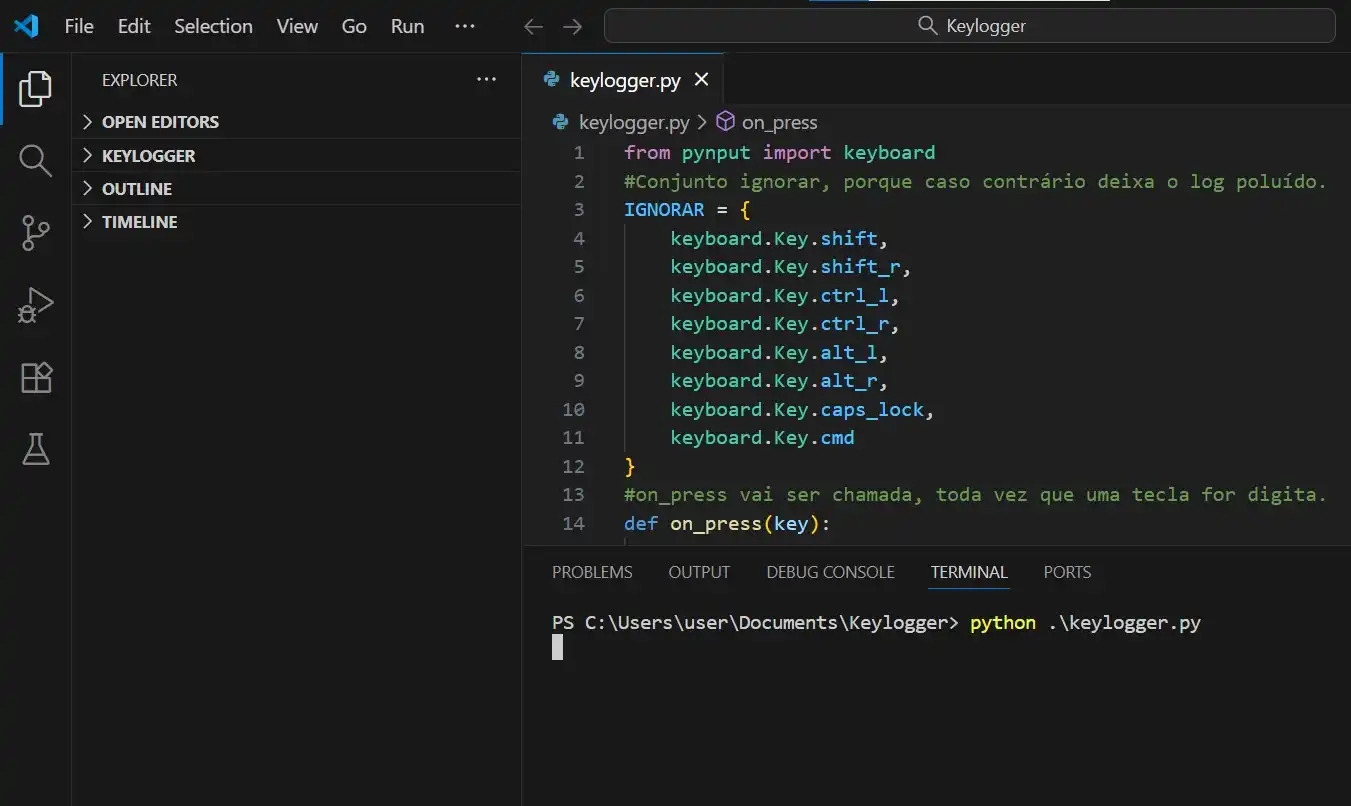Open the Run and Debug view
Screen dimensions: 1351x806
(x=35, y=306)
